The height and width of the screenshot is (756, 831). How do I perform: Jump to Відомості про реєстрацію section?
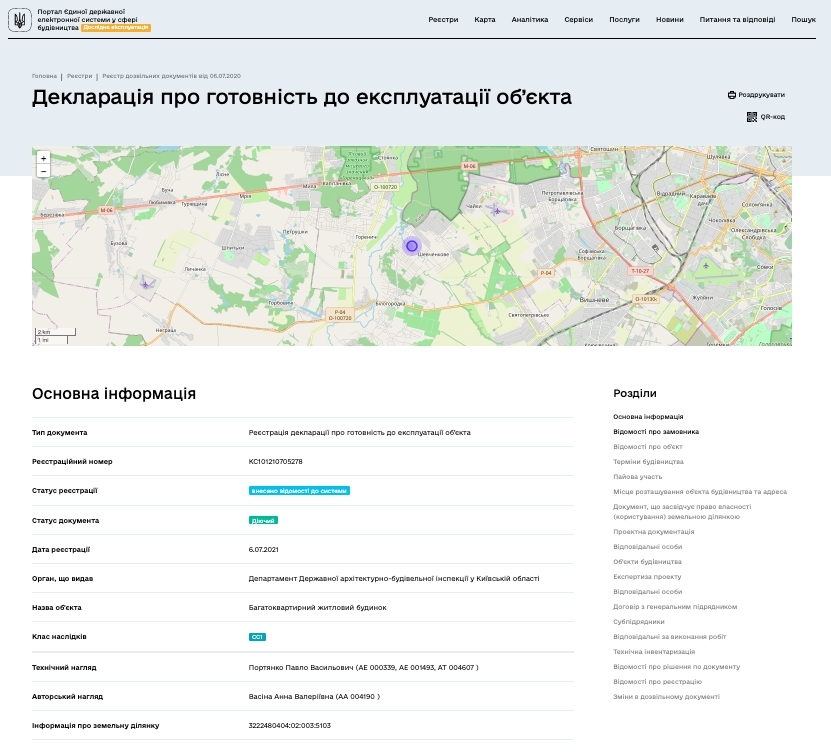657,682
